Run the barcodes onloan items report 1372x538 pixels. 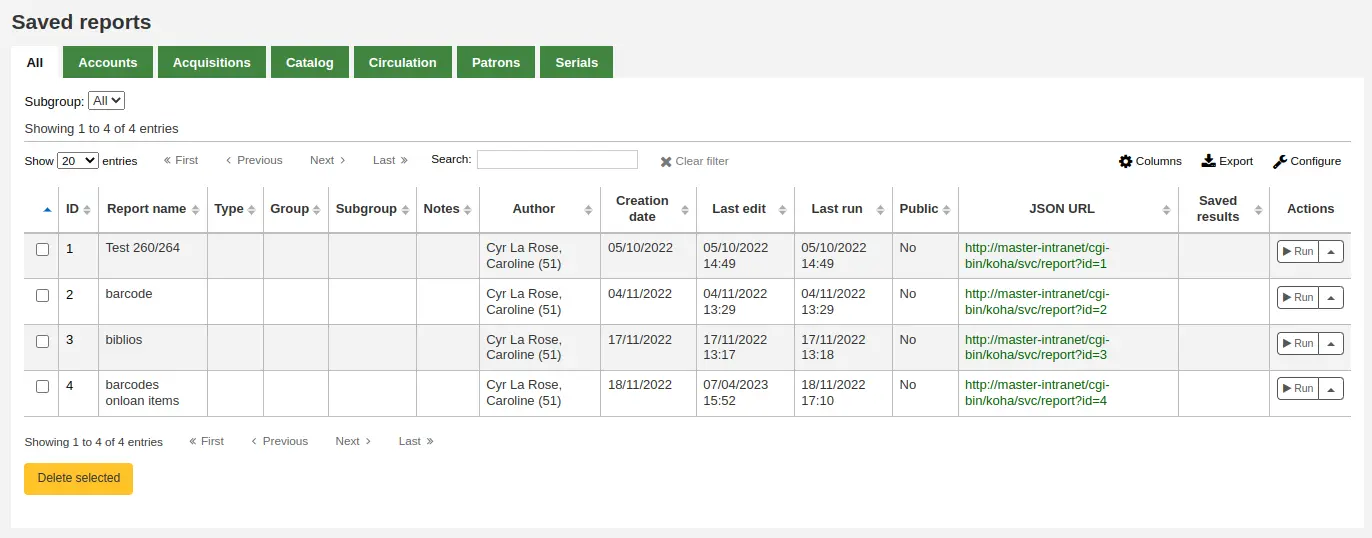1298,389
